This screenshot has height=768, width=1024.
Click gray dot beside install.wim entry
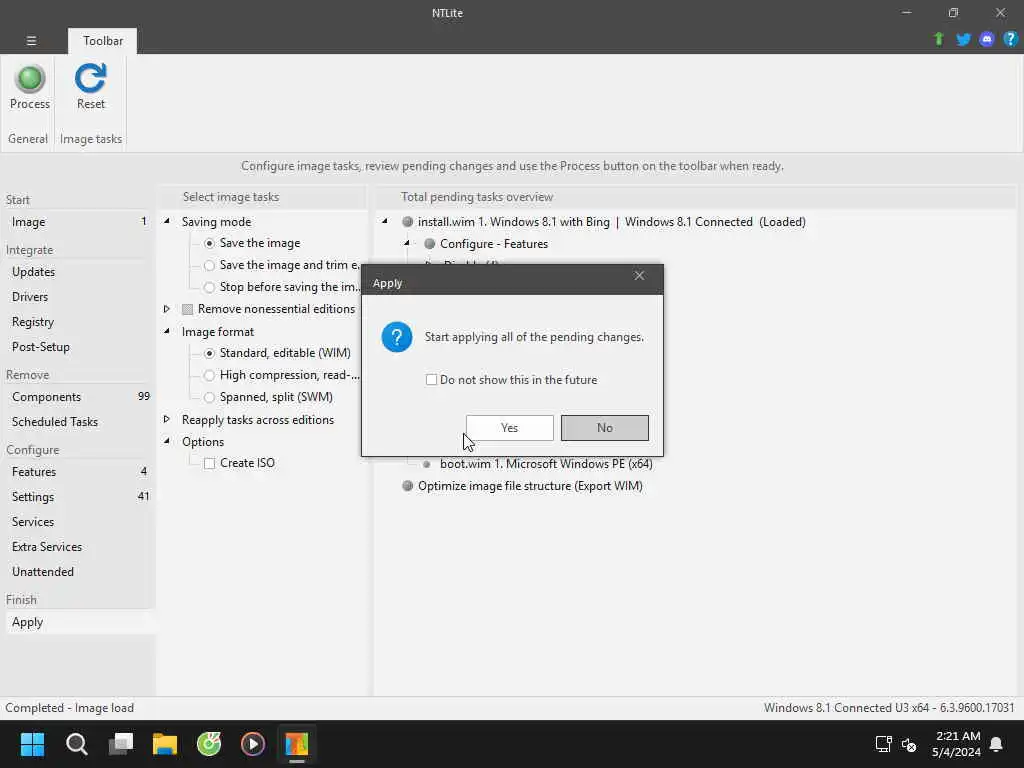[x=408, y=222]
